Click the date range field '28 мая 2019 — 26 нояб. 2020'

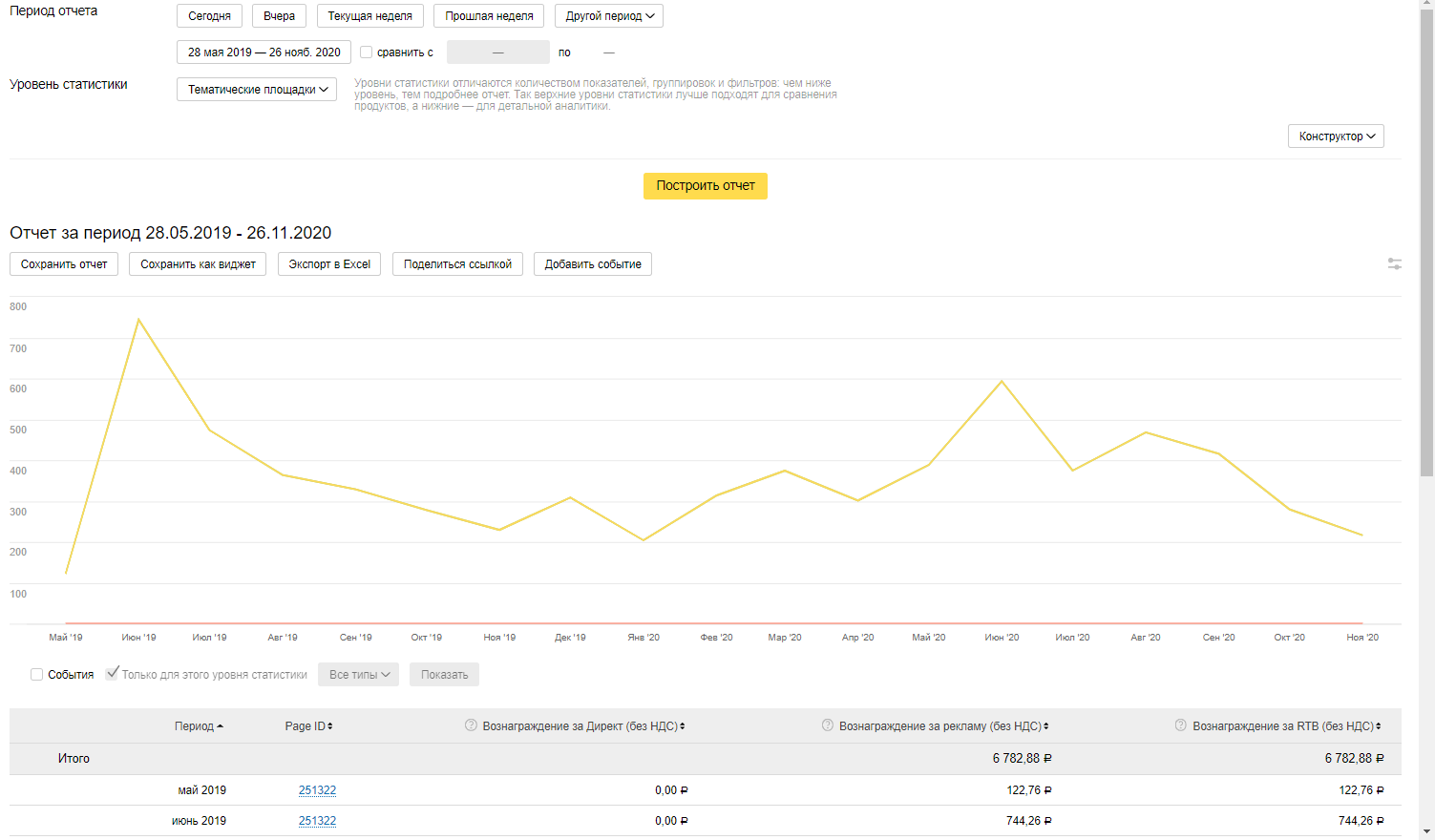(x=264, y=52)
